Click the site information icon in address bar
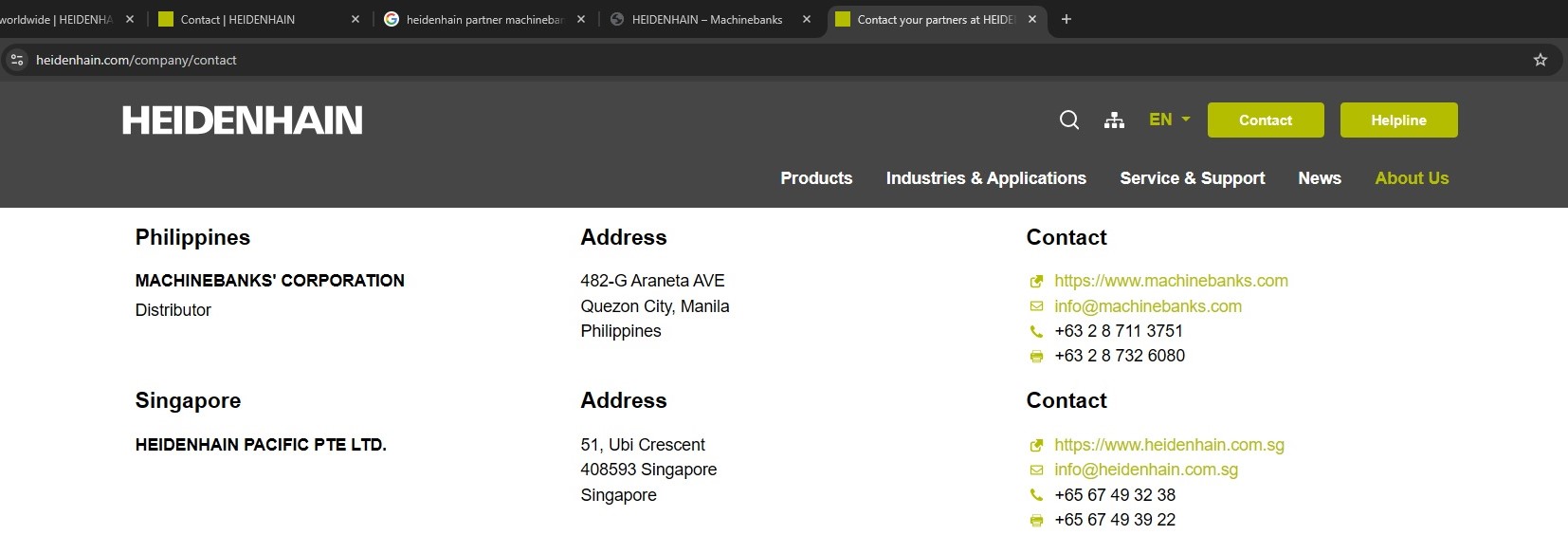Viewport: 1568px width, 535px height. point(17,60)
